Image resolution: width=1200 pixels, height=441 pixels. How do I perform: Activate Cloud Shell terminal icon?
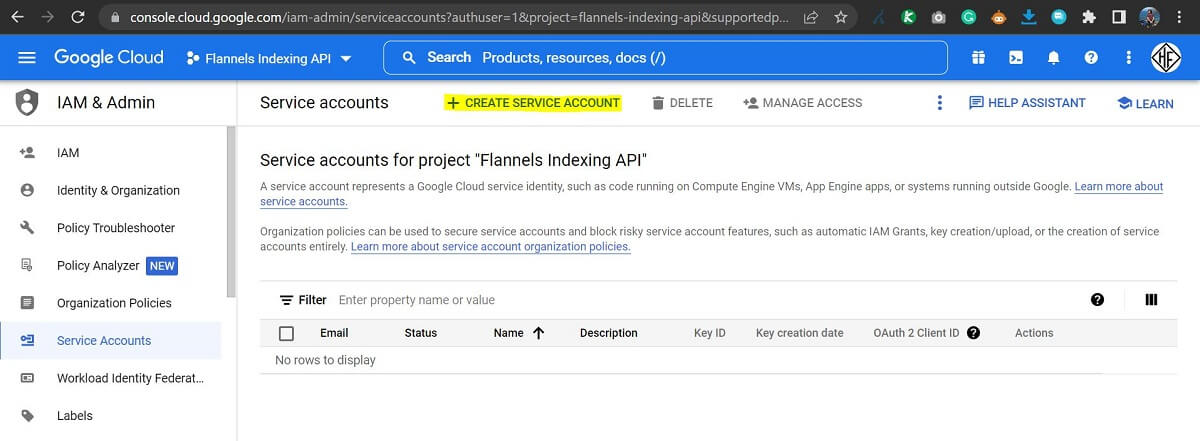click(1015, 58)
